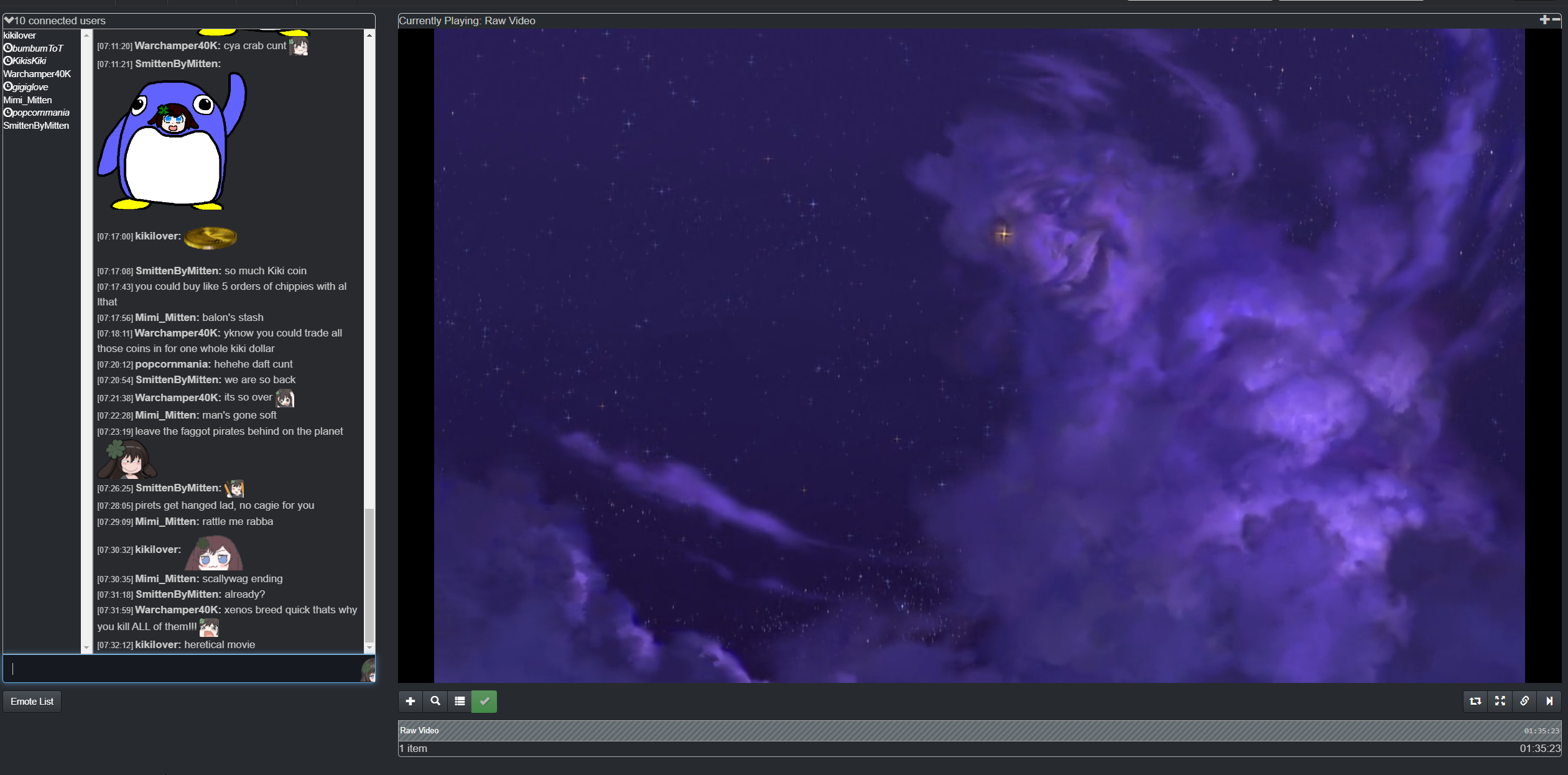The width and height of the screenshot is (1568, 775).
Task: Get playlist link via chain icon
Action: (x=1524, y=701)
